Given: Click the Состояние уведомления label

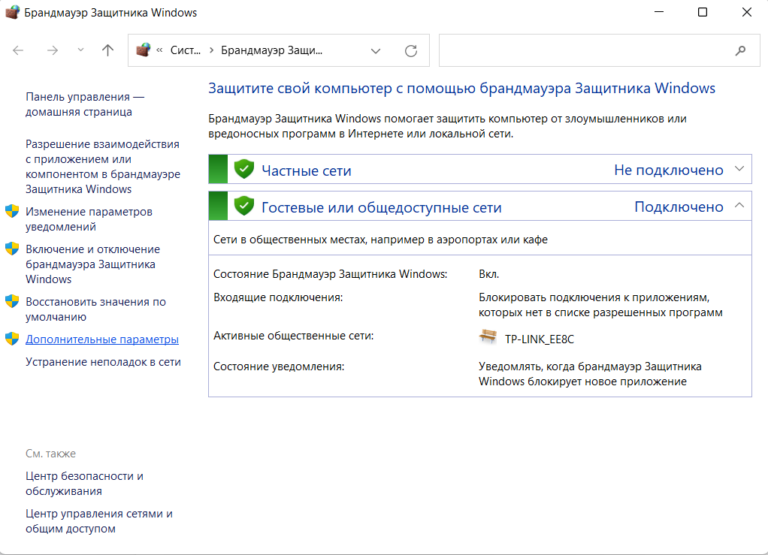Looking at the screenshot, I should tap(279, 366).
